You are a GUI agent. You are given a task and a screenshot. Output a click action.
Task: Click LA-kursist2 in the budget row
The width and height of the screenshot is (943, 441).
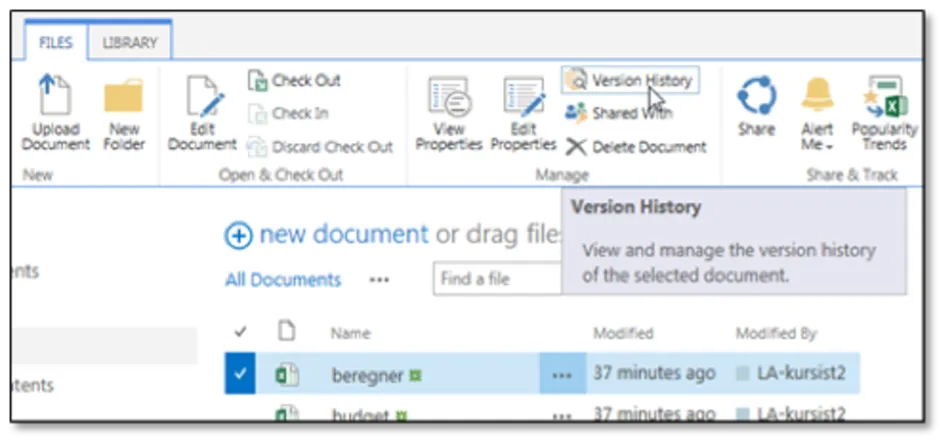pos(801,414)
